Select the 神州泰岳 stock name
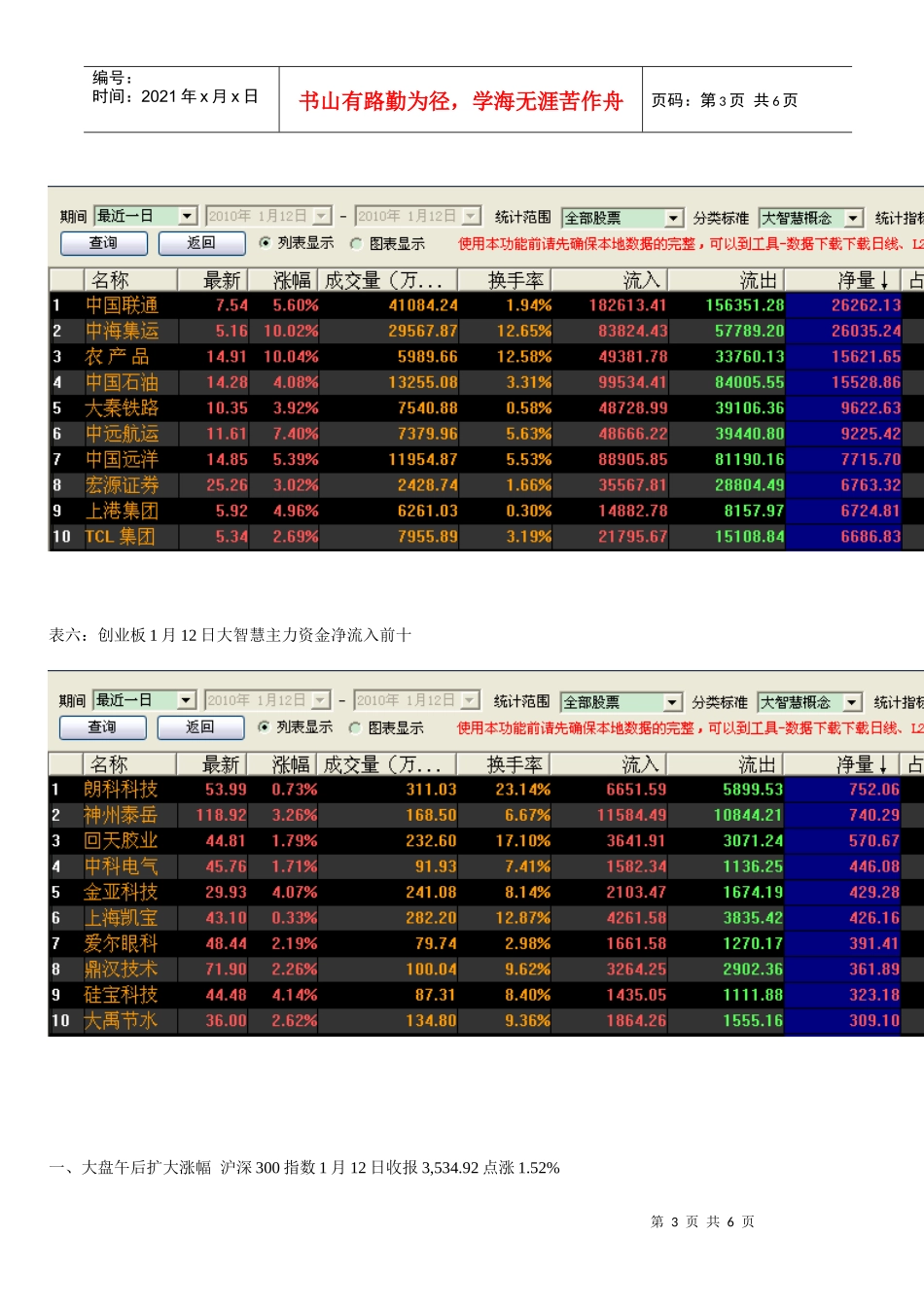 [121, 815]
